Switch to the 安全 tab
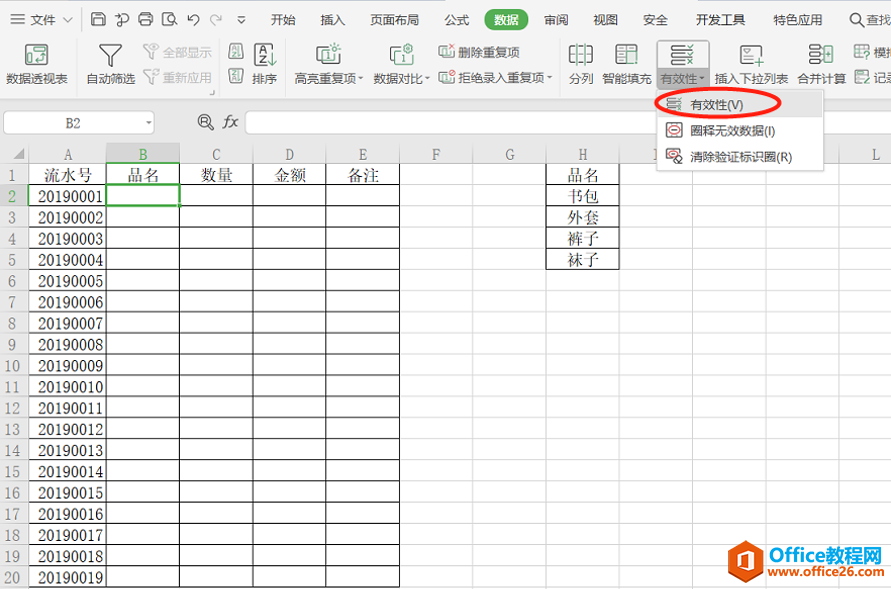 (x=655, y=20)
